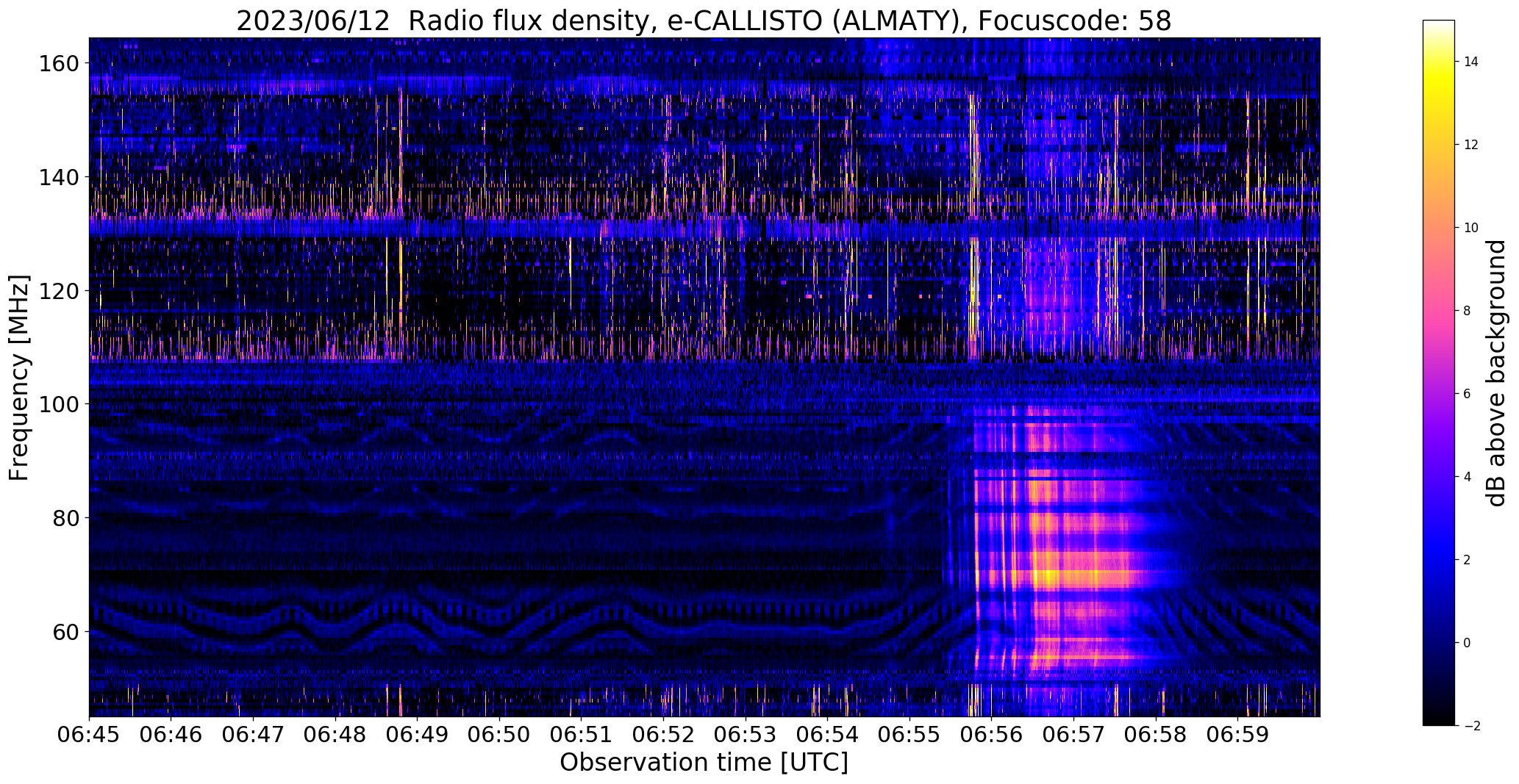
Task: Click the 'dB above background' colorbar label
Action: (x=1496, y=373)
